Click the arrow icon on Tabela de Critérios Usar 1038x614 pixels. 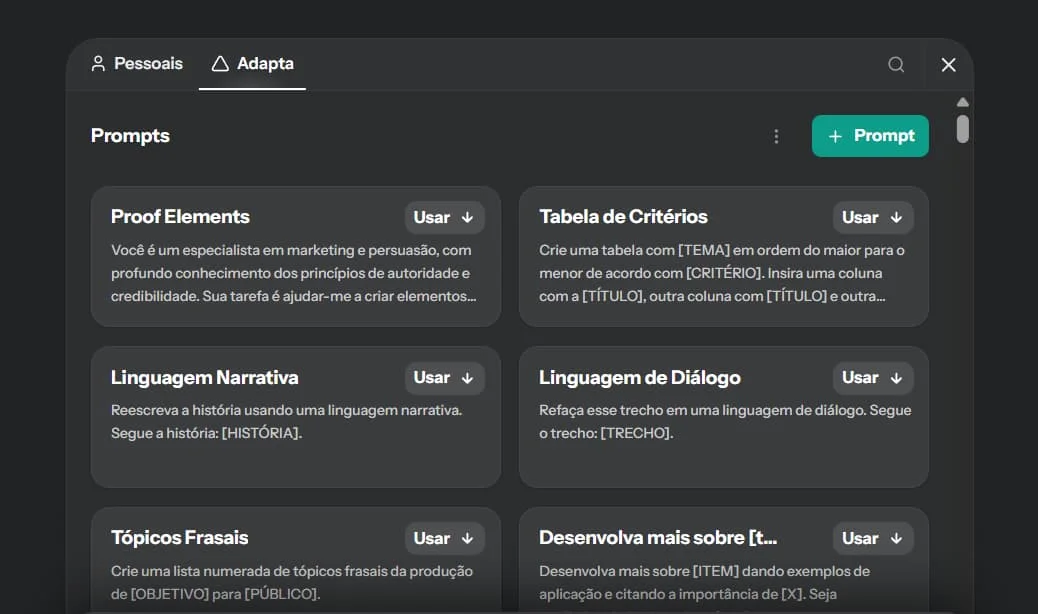(x=896, y=217)
